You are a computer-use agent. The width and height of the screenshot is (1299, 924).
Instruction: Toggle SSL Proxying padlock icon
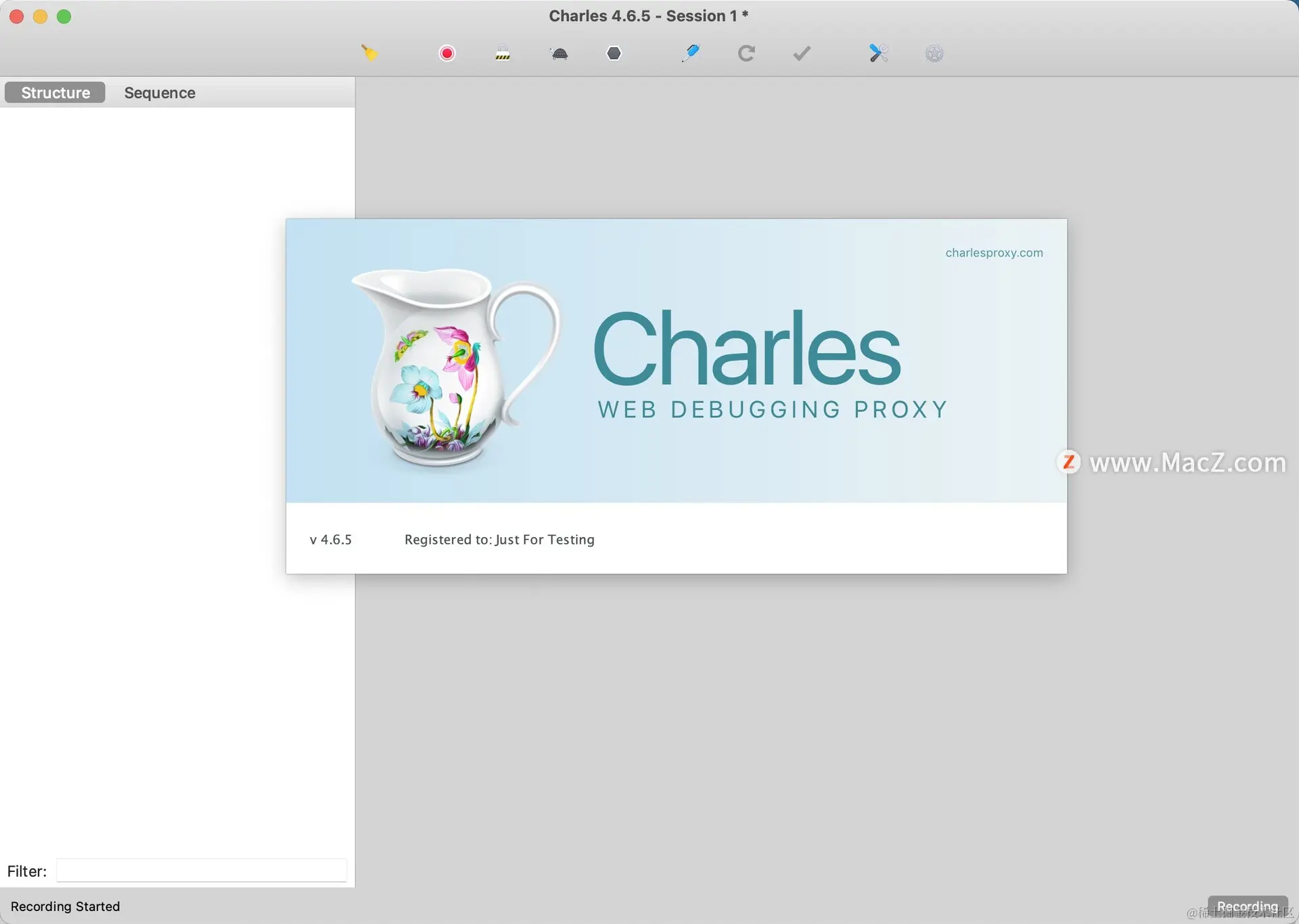tap(503, 53)
